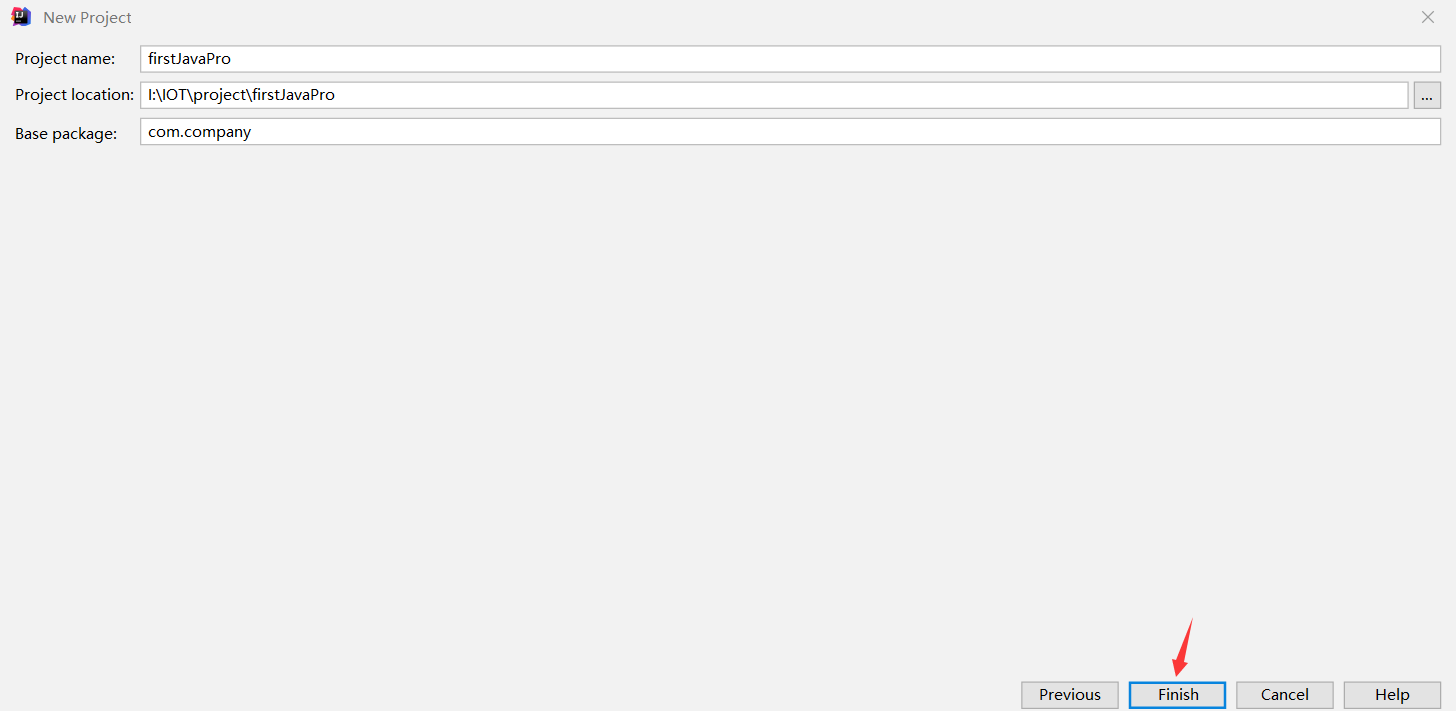Screen dimensions: 1456x711
Task: Go back with the Previous button
Action: point(1070,694)
